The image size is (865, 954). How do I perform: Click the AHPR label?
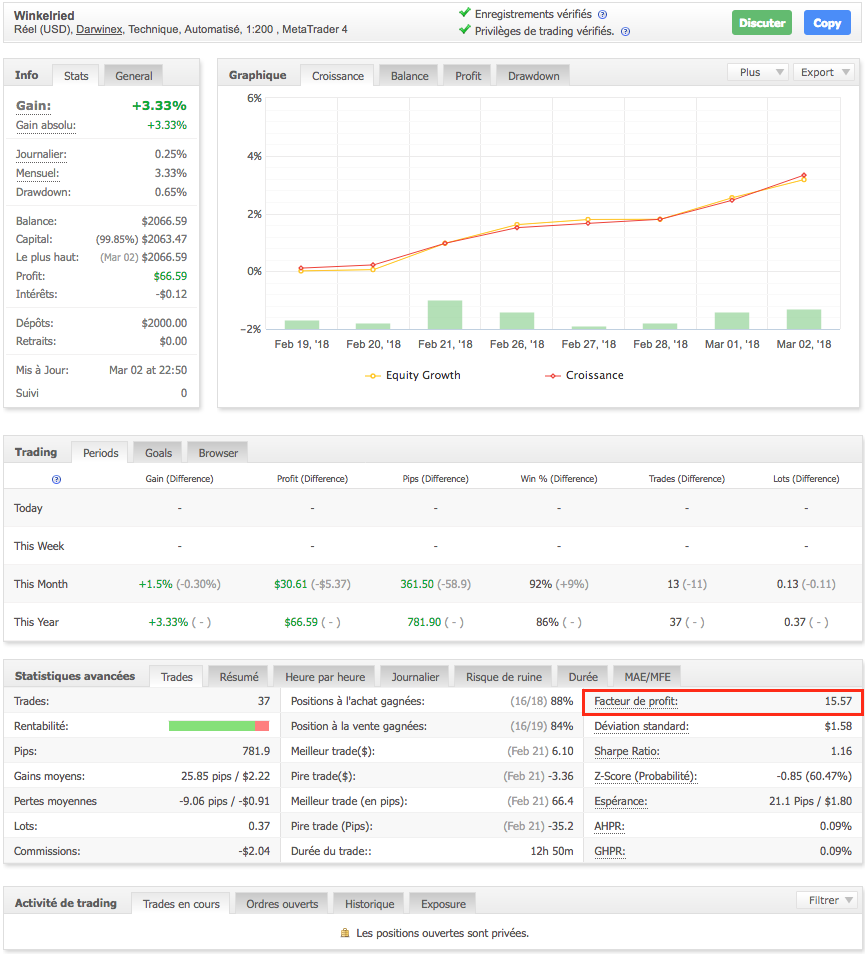coord(609,826)
